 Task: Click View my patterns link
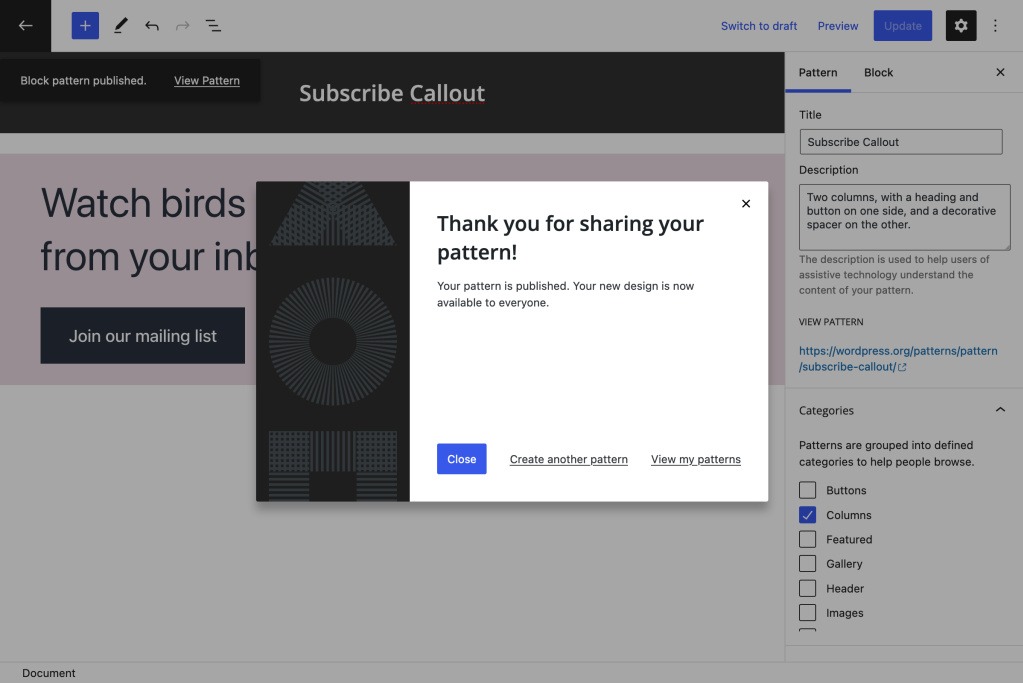(695, 459)
